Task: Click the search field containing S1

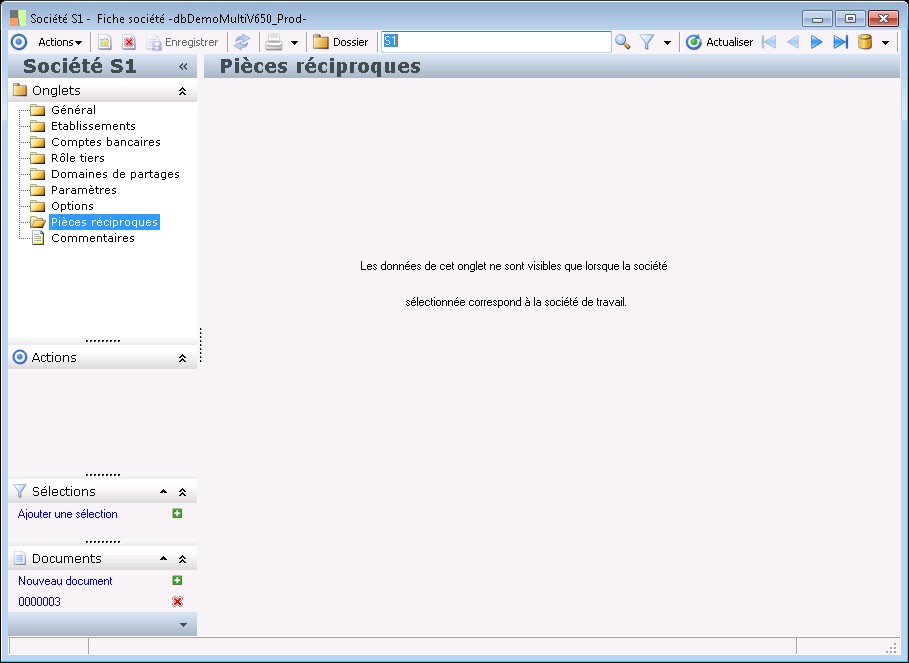Action: pos(496,42)
